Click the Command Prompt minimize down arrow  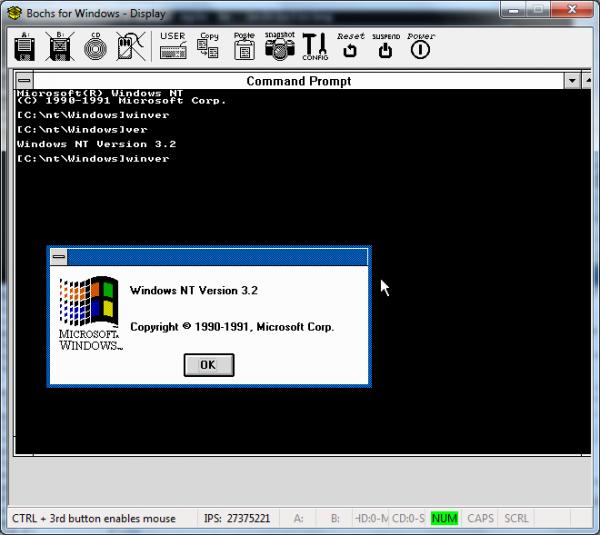(x=572, y=81)
